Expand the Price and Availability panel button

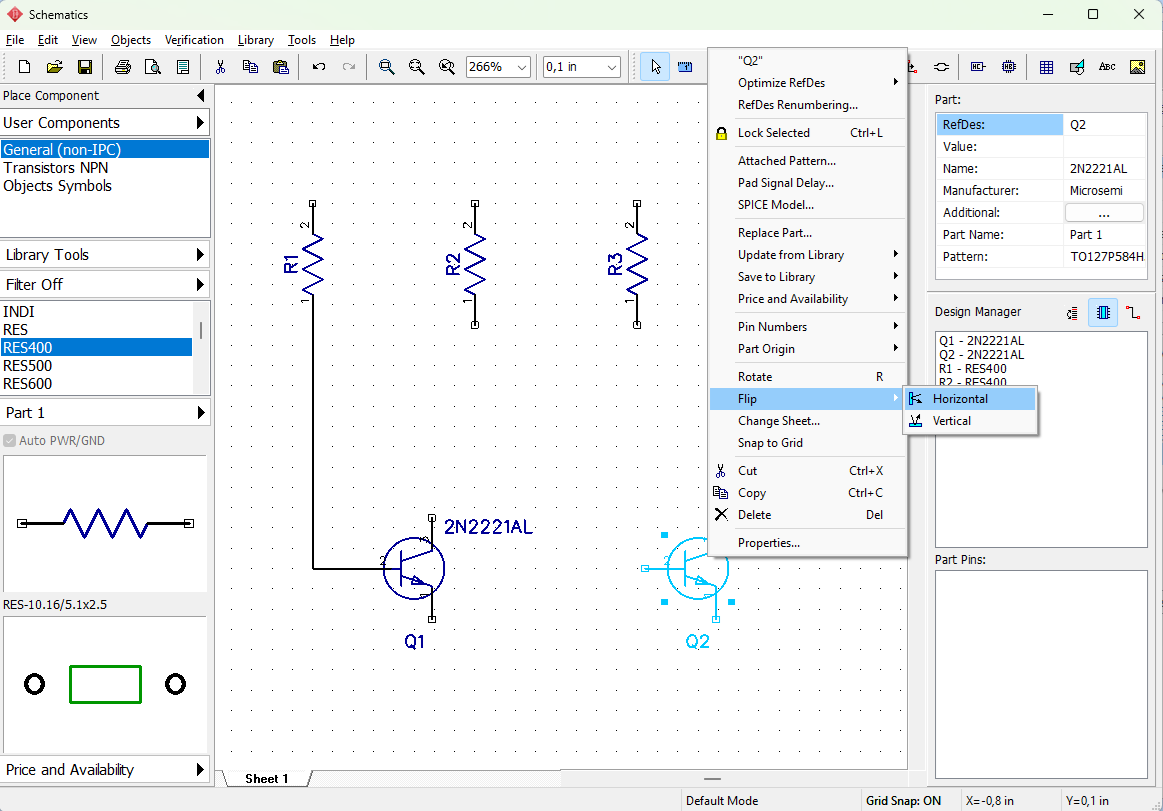105,769
